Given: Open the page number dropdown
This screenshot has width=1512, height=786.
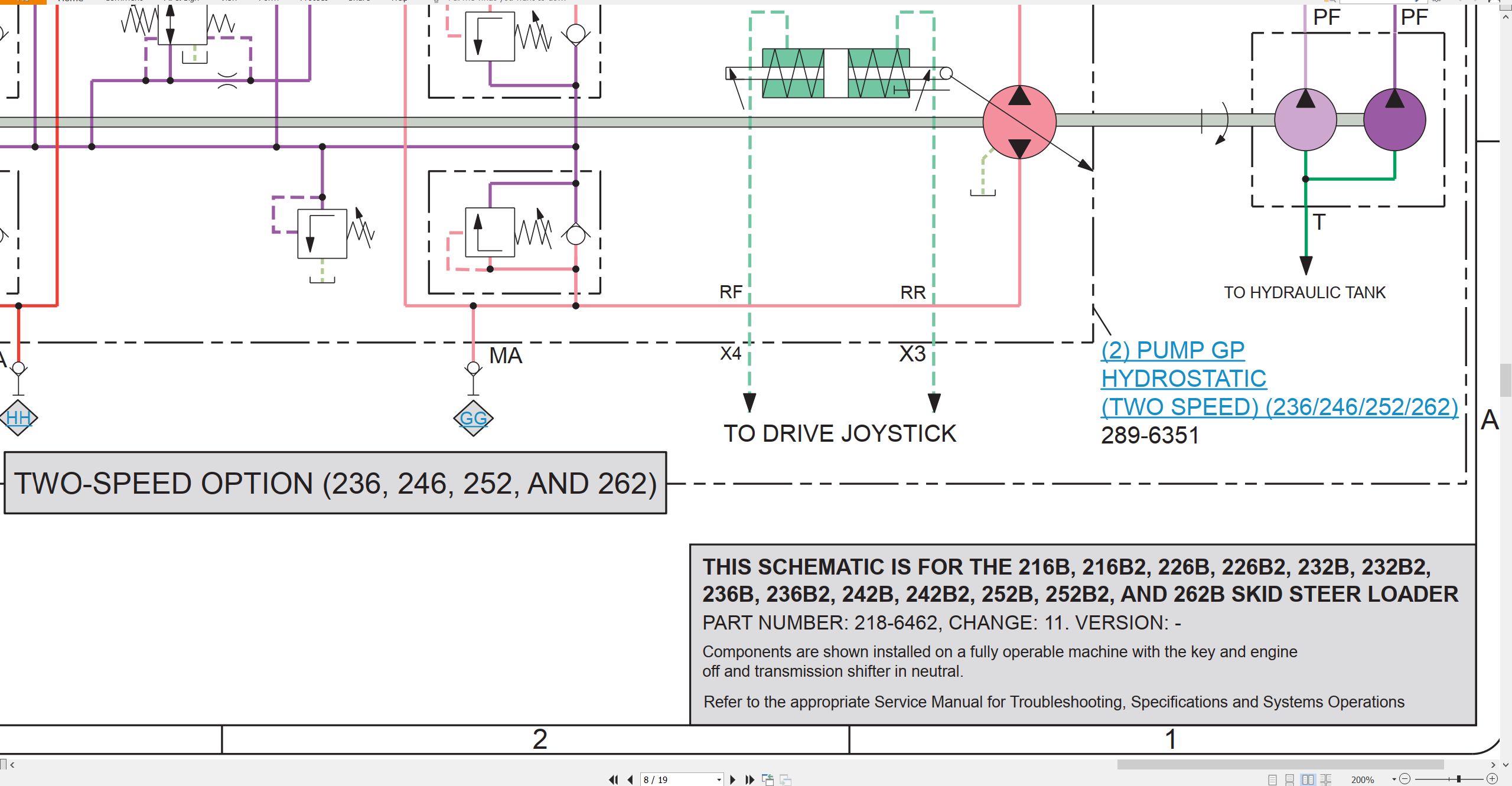Looking at the screenshot, I should 719,780.
